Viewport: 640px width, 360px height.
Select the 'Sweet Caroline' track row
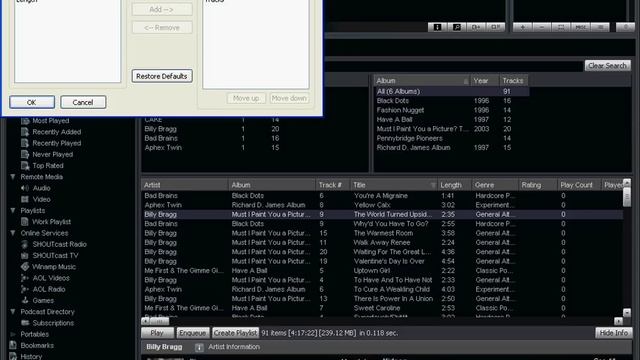coord(382,308)
